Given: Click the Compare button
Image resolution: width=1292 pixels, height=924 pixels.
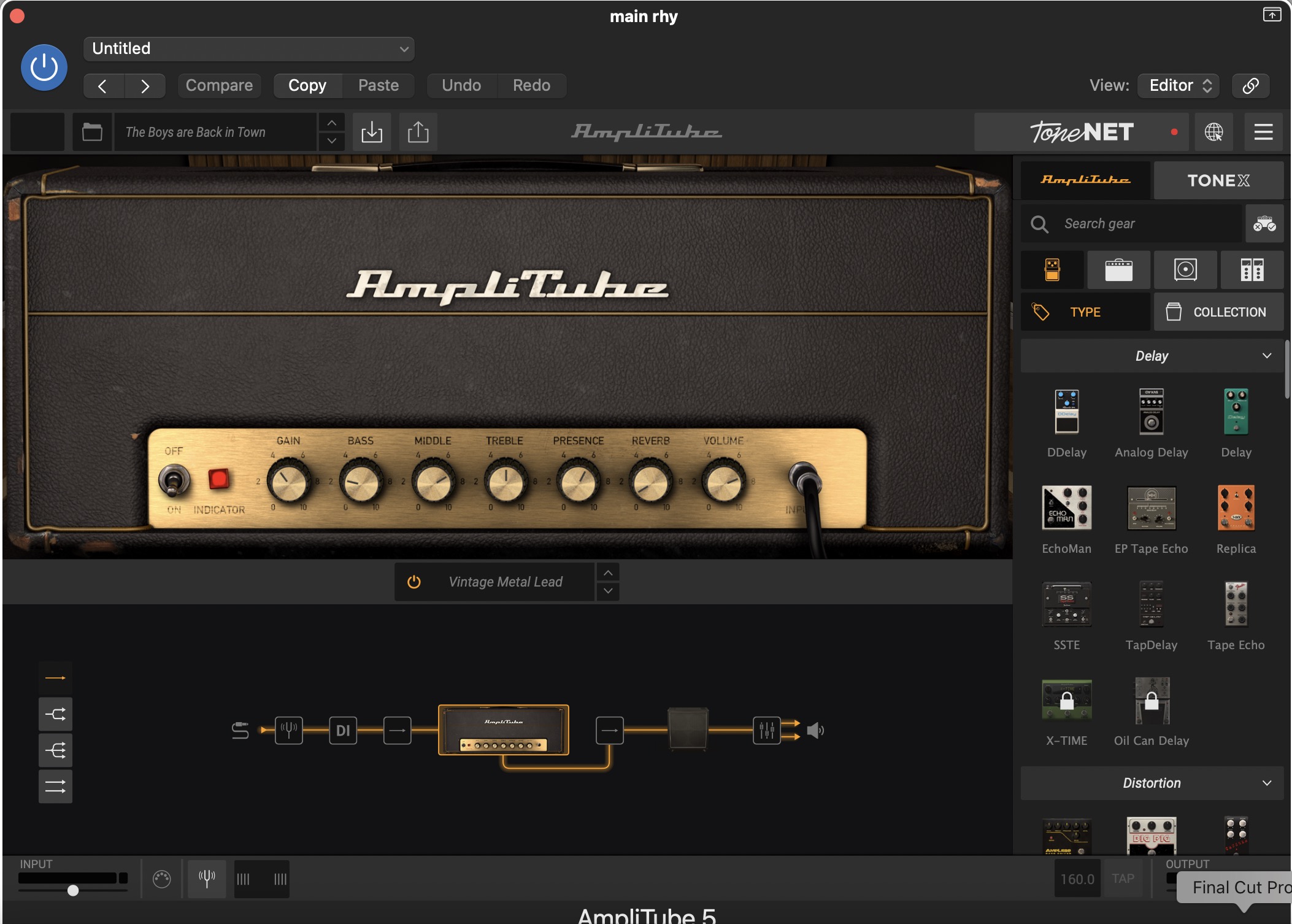Looking at the screenshot, I should click(219, 85).
